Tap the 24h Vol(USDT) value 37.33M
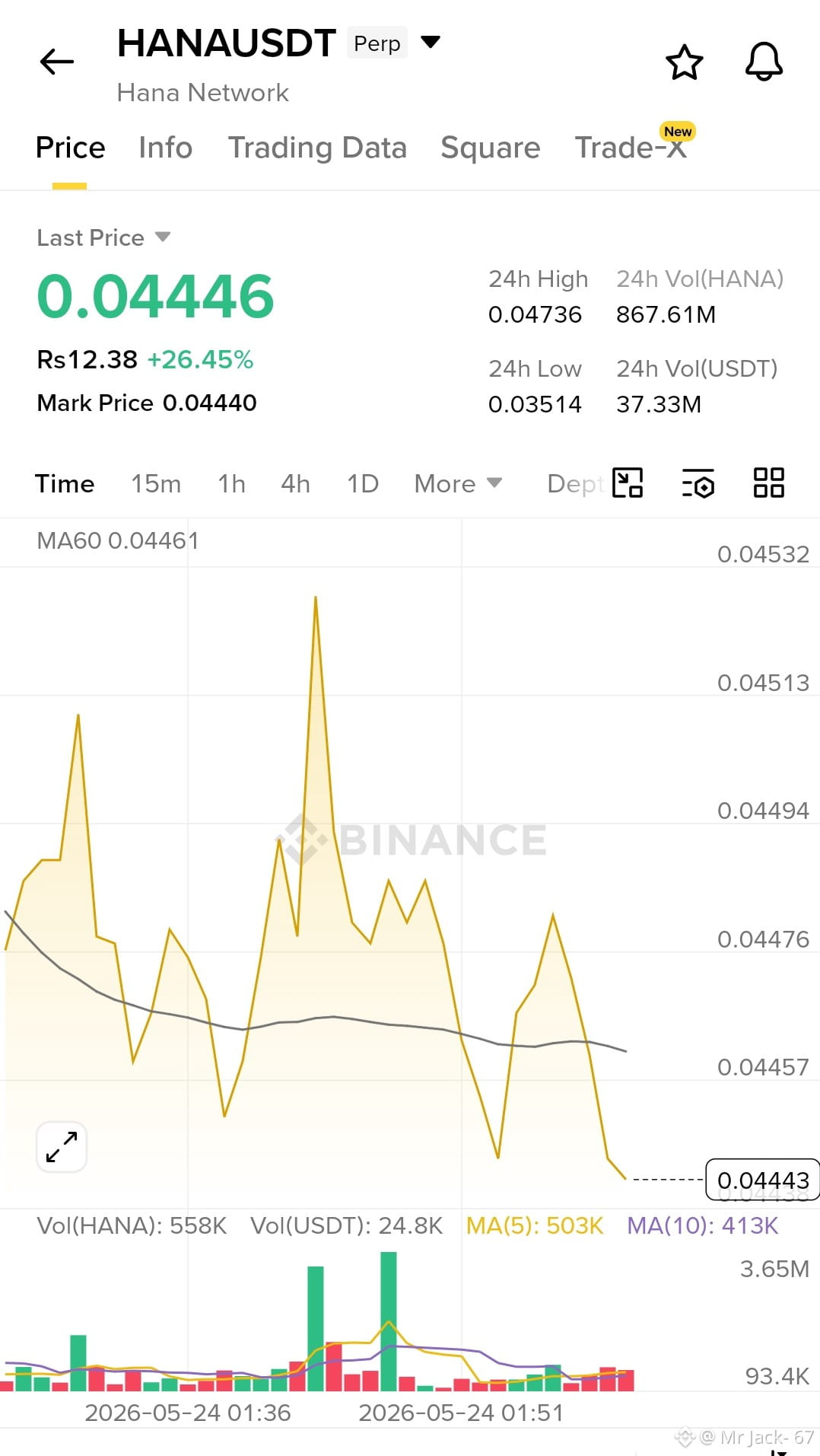The width and height of the screenshot is (820, 1456). [x=659, y=404]
